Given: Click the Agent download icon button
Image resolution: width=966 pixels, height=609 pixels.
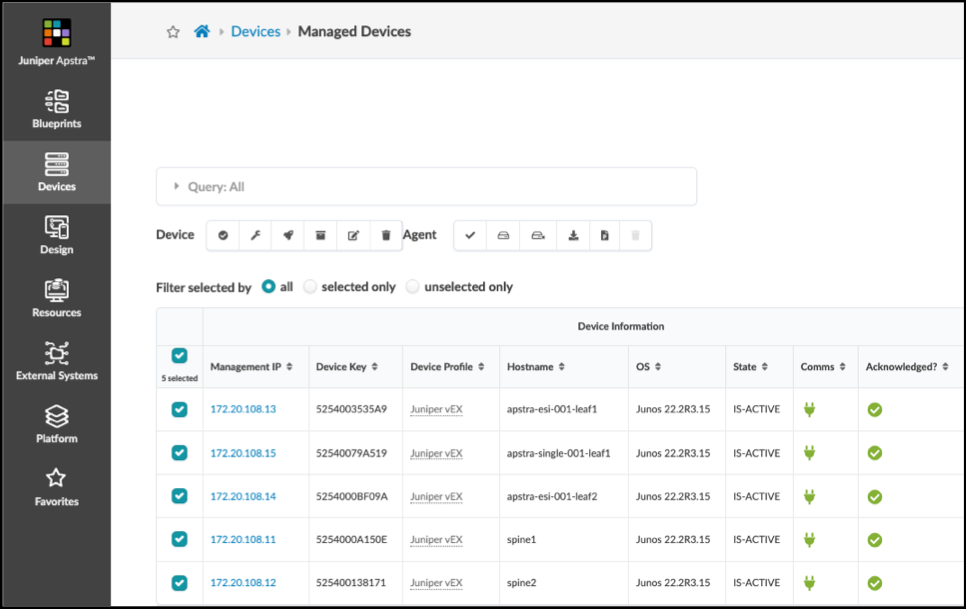Looking at the screenshot, I should coord(573,235).
